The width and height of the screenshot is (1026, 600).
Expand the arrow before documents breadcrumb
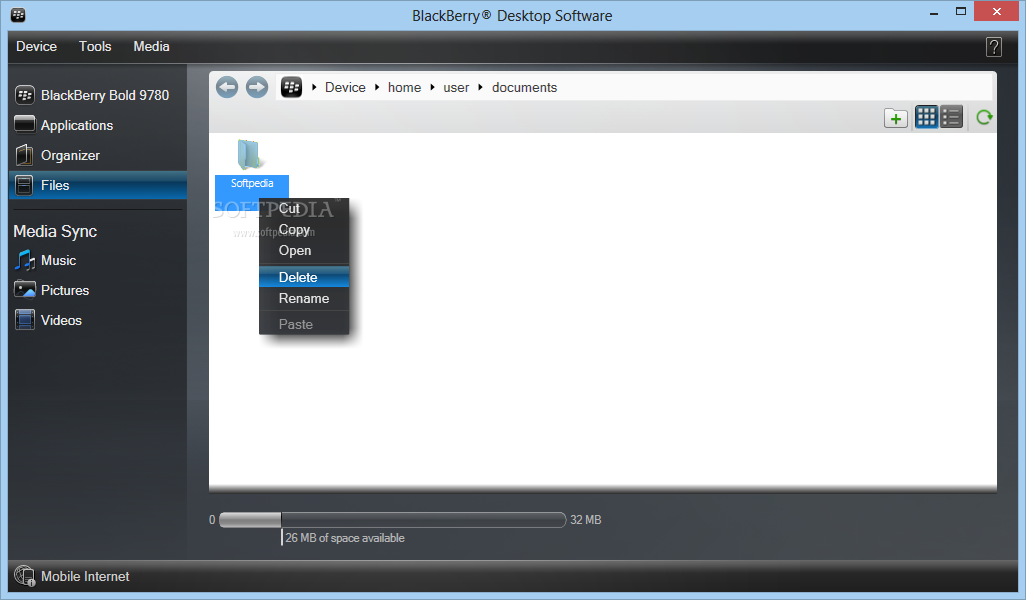click(480, 87)
